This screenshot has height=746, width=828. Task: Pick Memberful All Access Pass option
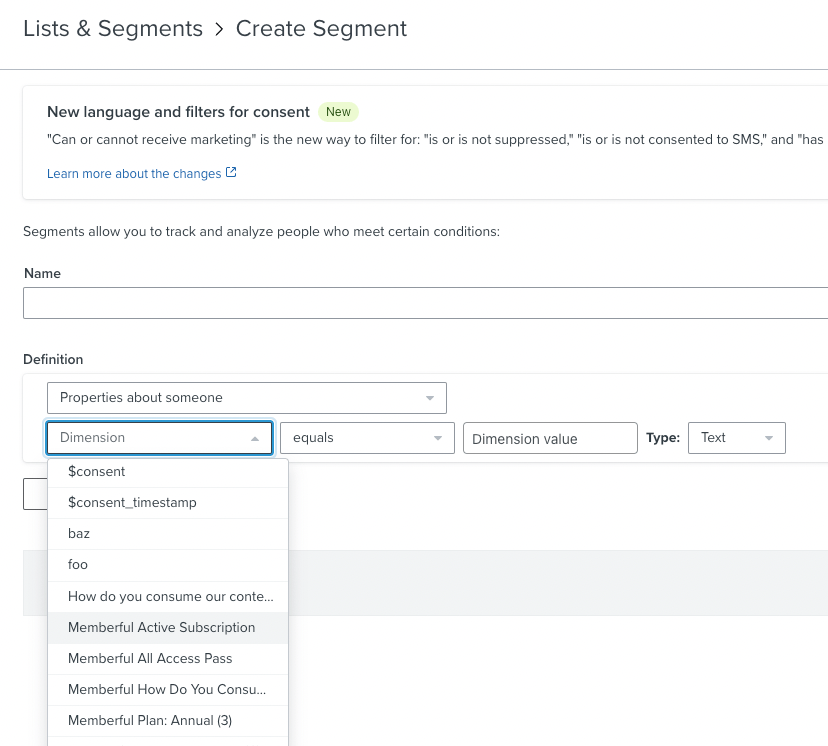click(x=150, y=659)
